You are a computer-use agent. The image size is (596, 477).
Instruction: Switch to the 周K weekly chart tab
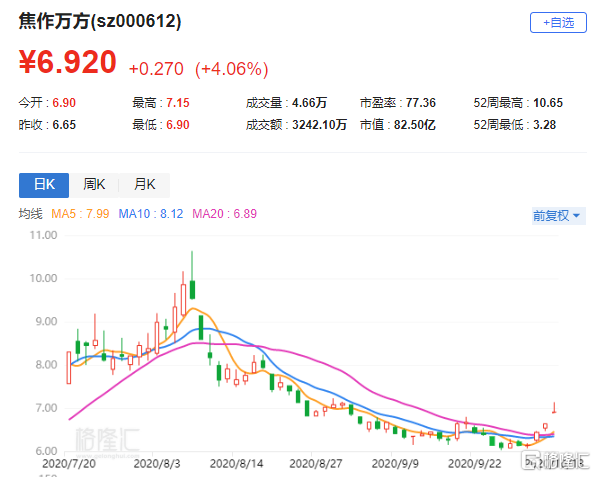[x=94, y=185]
